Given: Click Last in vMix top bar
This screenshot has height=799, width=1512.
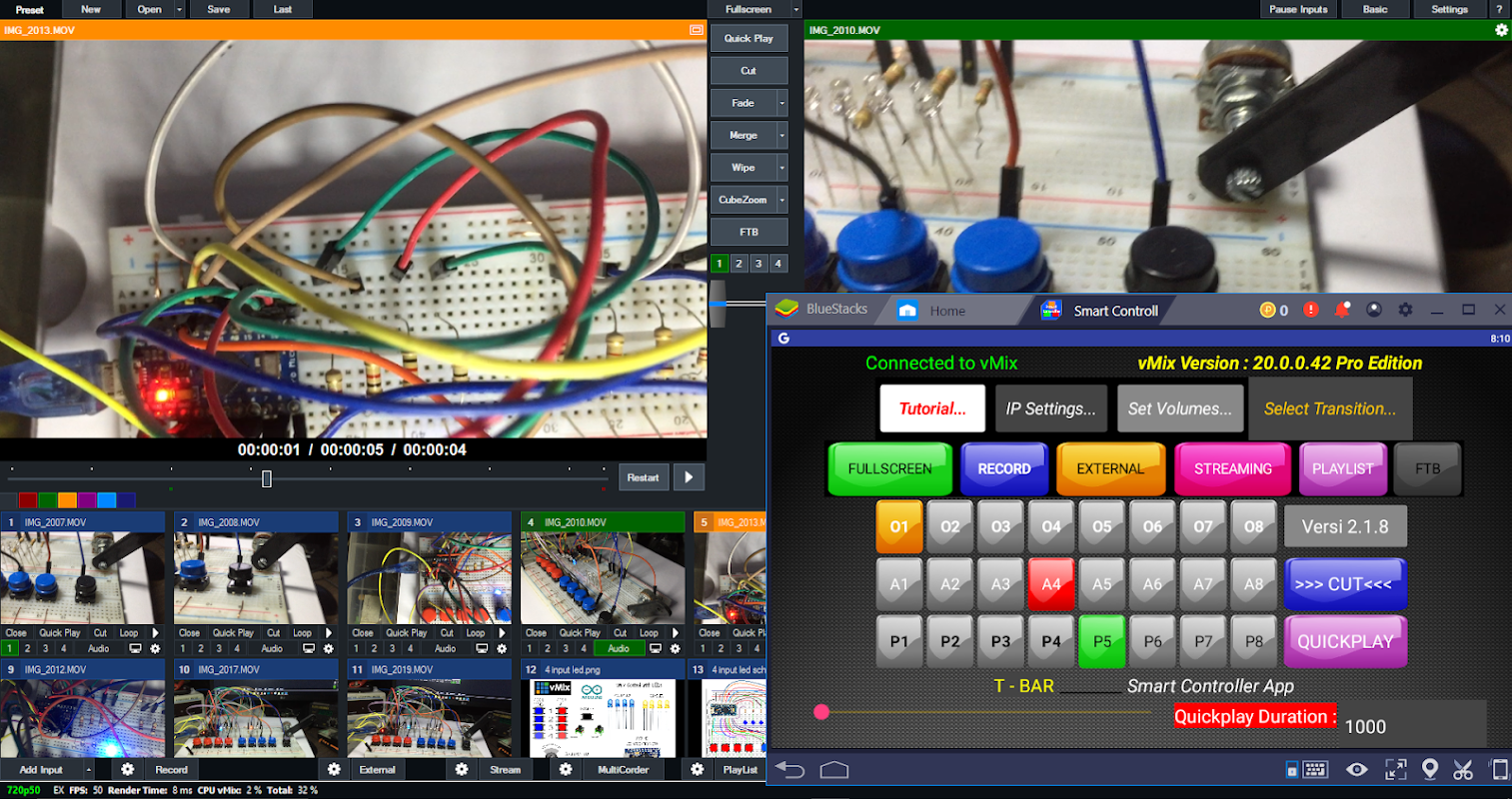Looking at the screenshot, I should point(283,9).
